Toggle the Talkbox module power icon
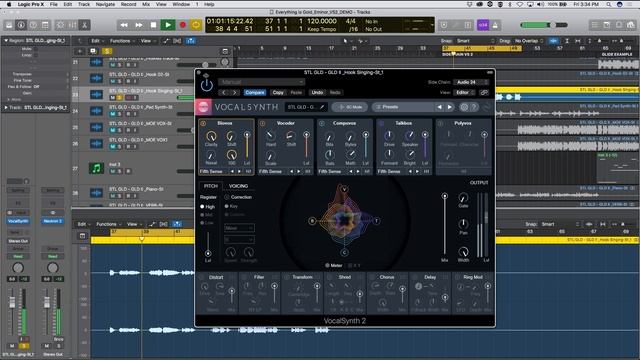The height and width of the screenshot is (360, 640). [x=381, y=123]
